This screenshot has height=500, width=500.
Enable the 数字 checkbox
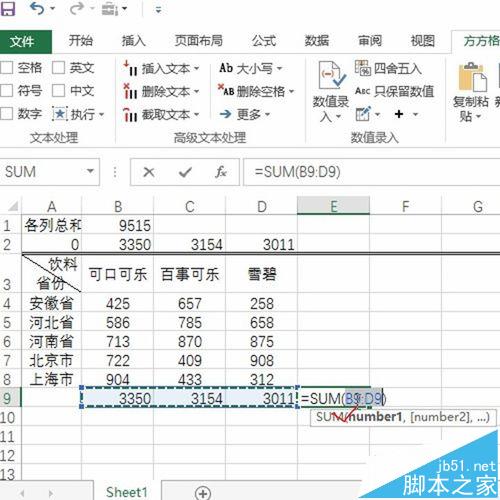click(x=7, y=114)
